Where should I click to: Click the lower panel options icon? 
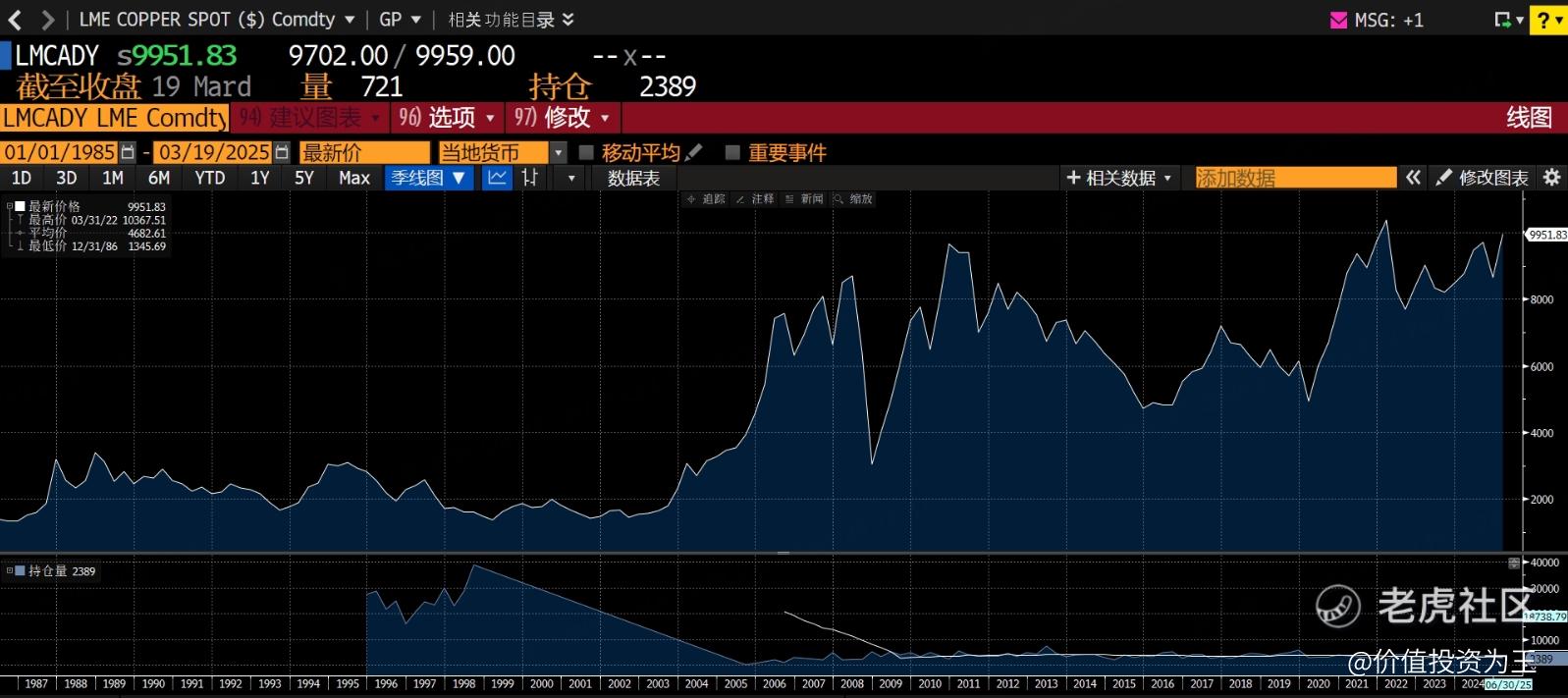tap(1514, 563)
